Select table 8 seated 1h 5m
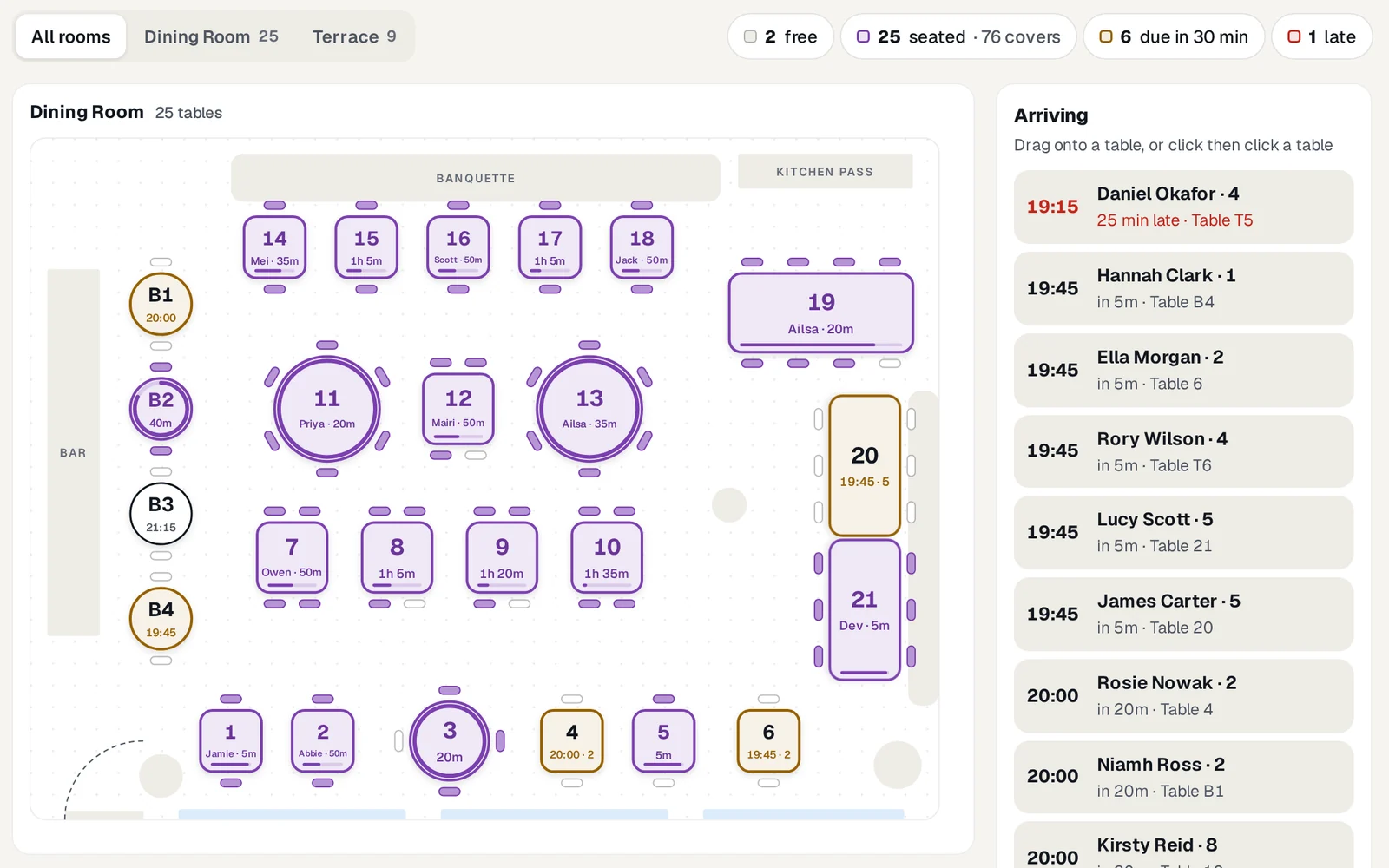The height and width of the screenshot is (868, 1389). [397, 557]
